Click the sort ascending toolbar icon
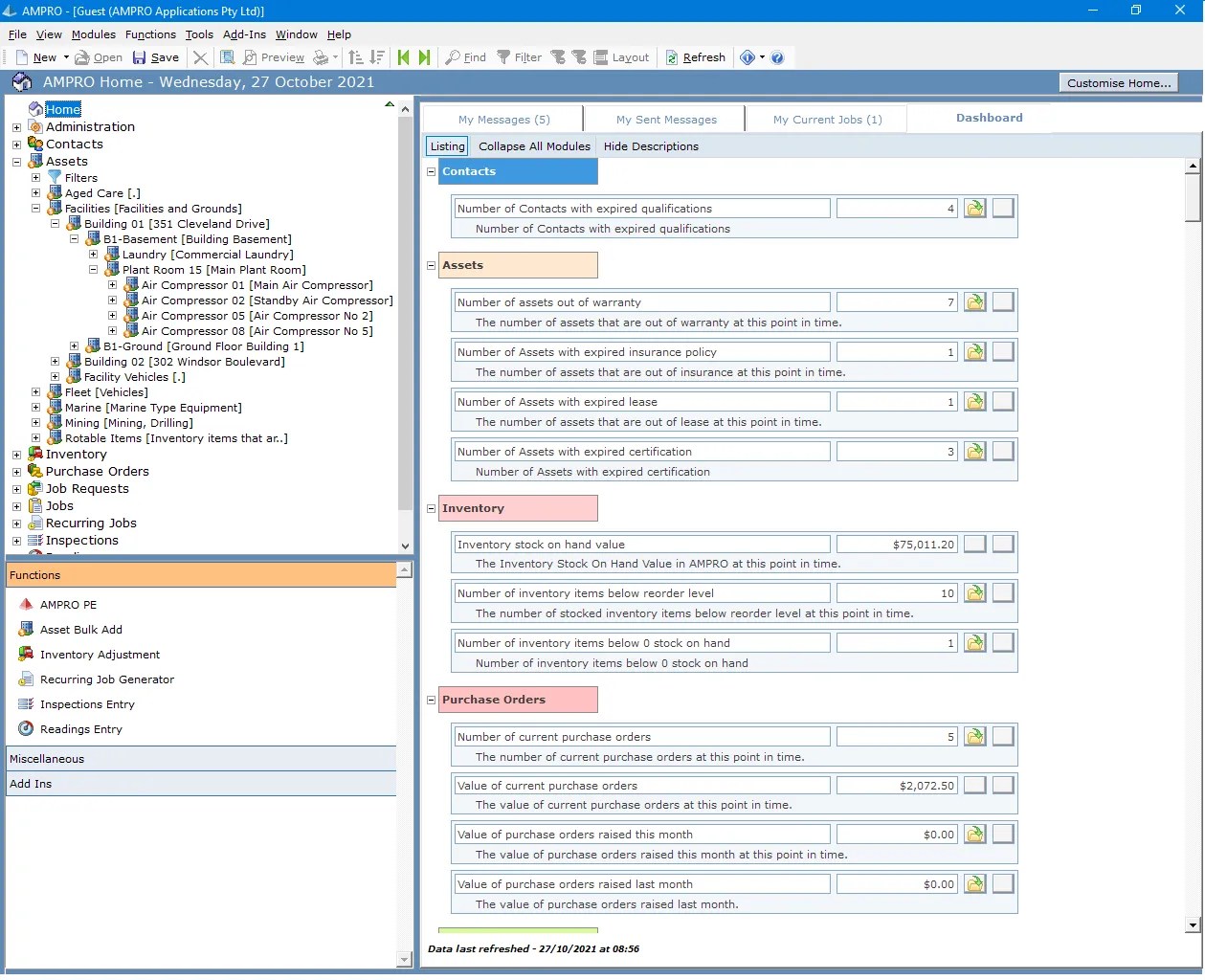 (356, 57)
